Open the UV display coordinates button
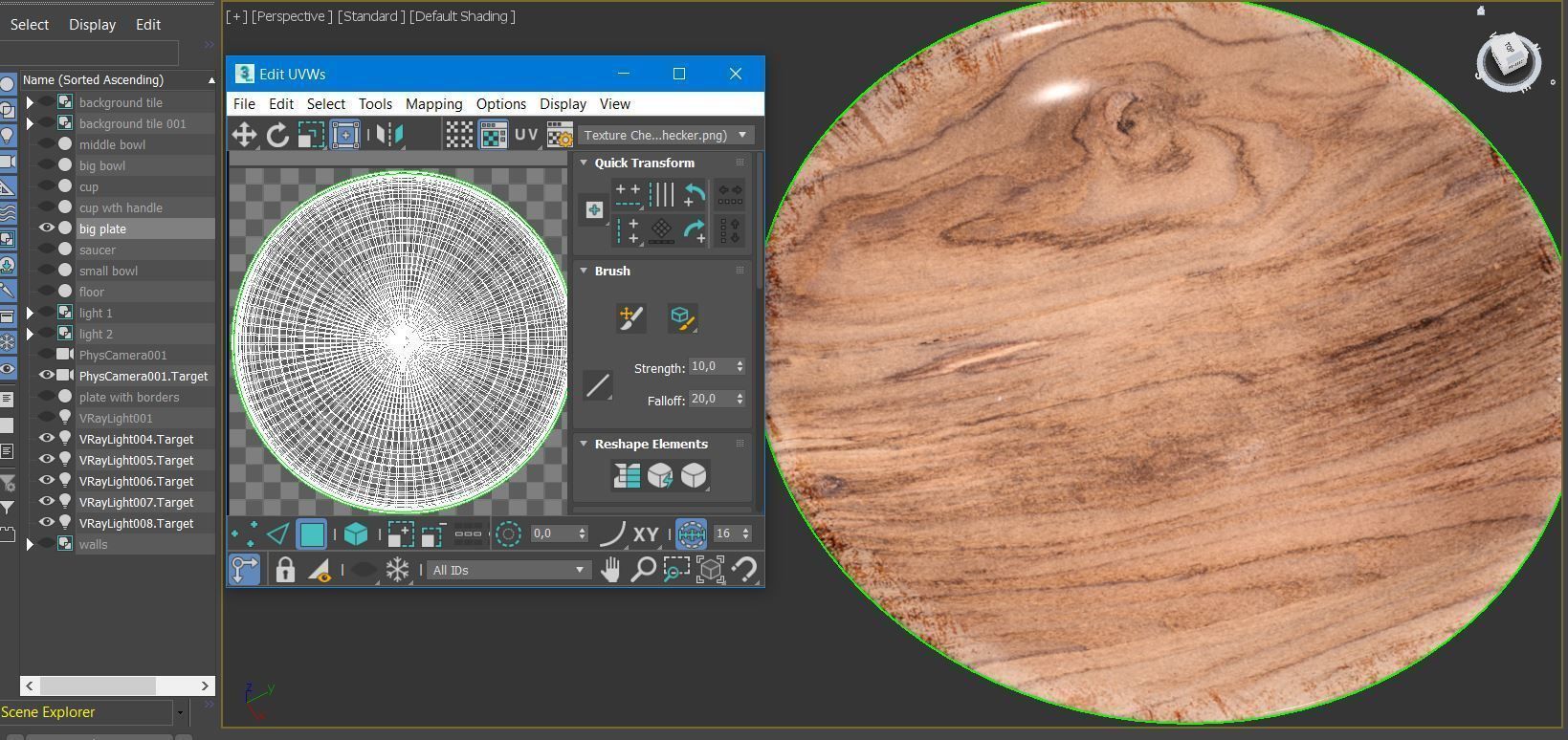The width and height of the screenshot is (1568, 740). pyautogui.click(x=526, y=135)
